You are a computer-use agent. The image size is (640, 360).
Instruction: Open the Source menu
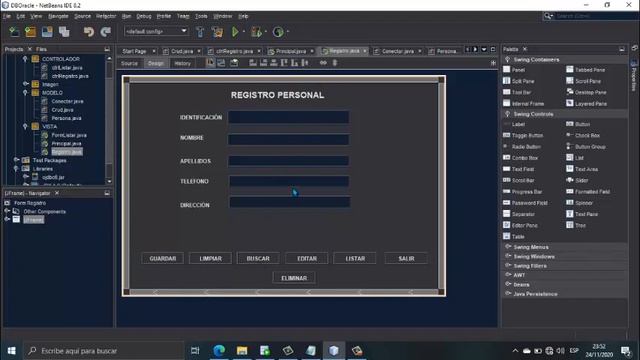(x=82, y=16)
